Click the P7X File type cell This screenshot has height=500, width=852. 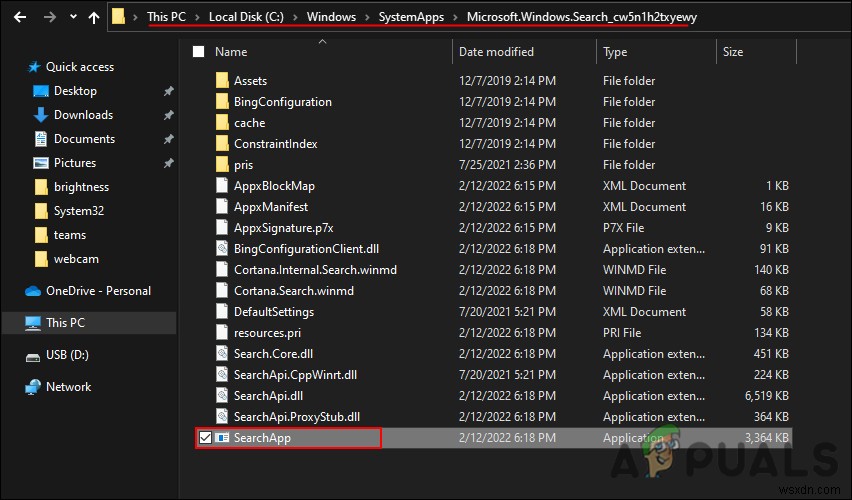tap(623, 228)
